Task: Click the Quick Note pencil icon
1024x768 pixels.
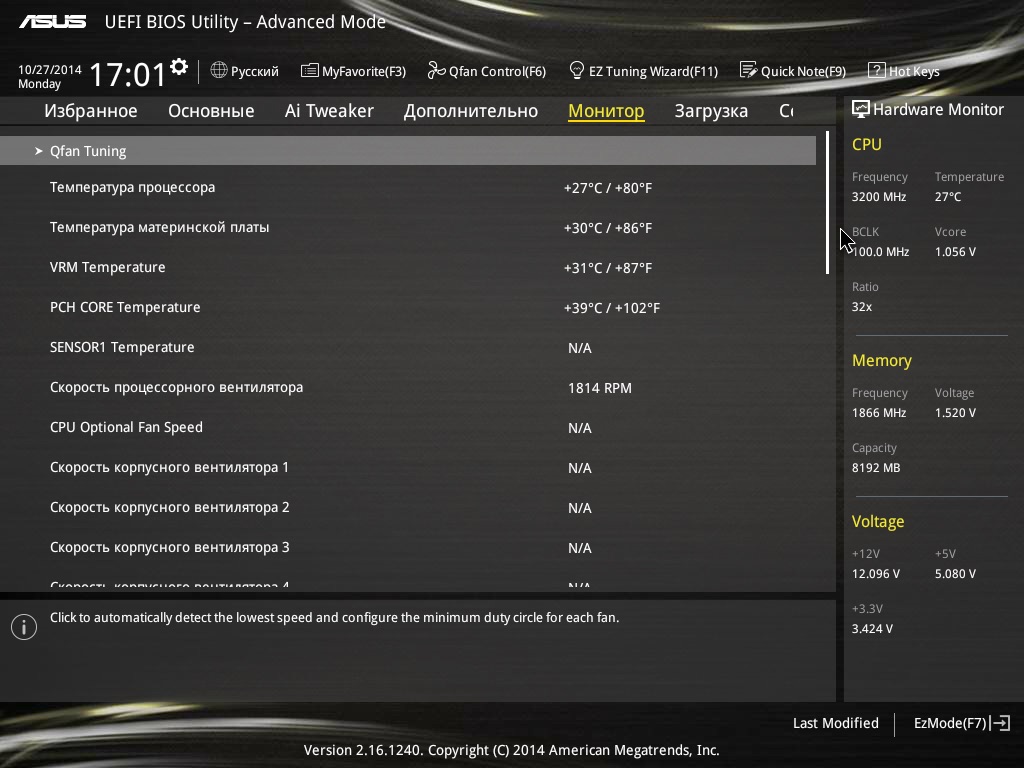Action: pyautogui.click(x=748, y=70)
